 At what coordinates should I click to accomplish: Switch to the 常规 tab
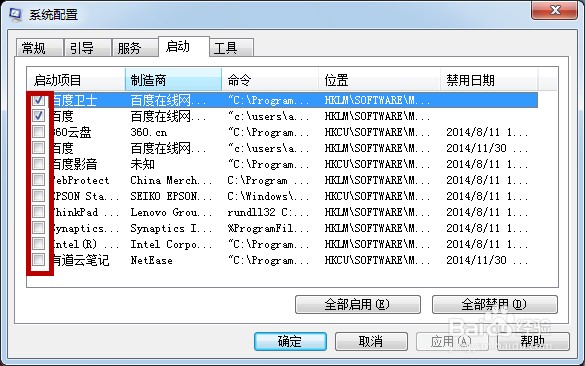[x=39, y=48]
